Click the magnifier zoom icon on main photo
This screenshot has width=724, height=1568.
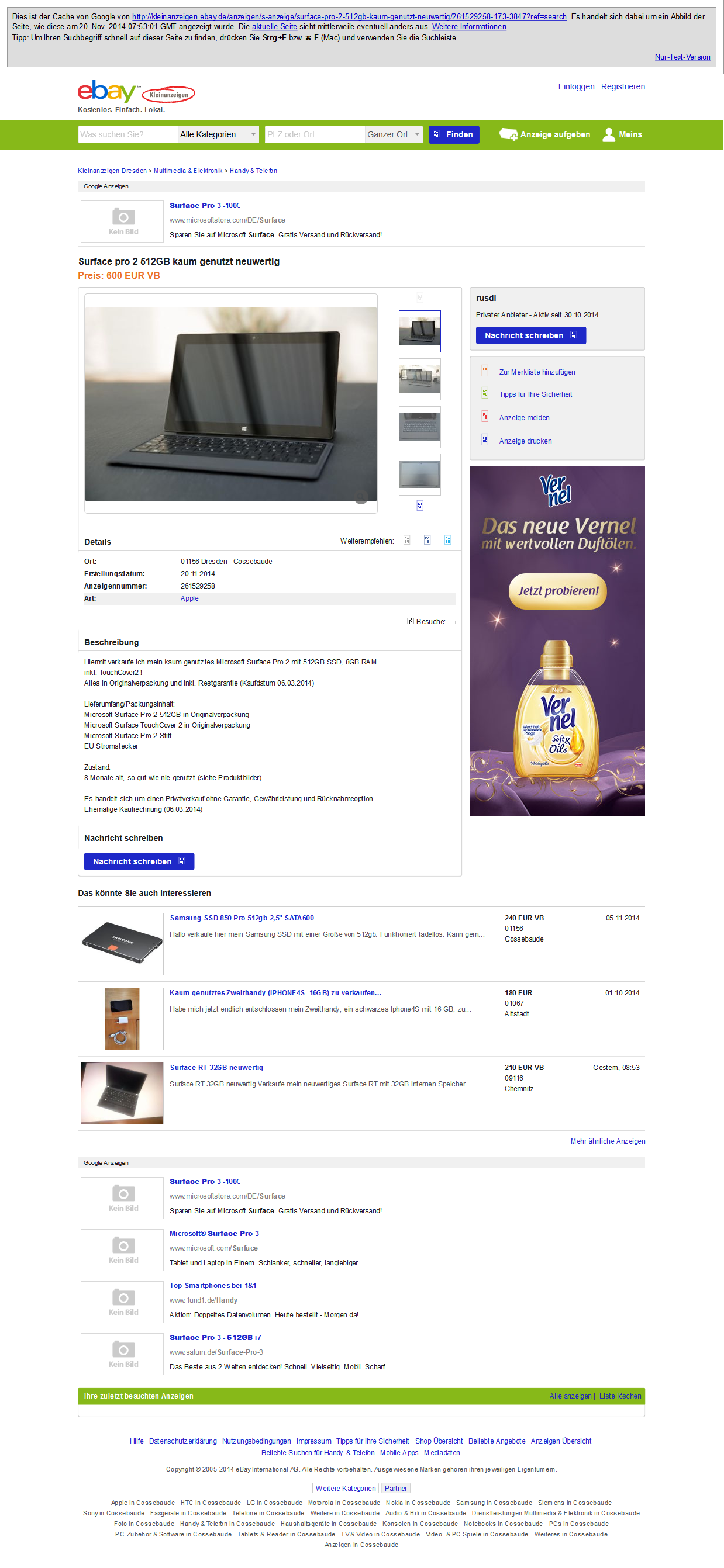tap(361, 497)
